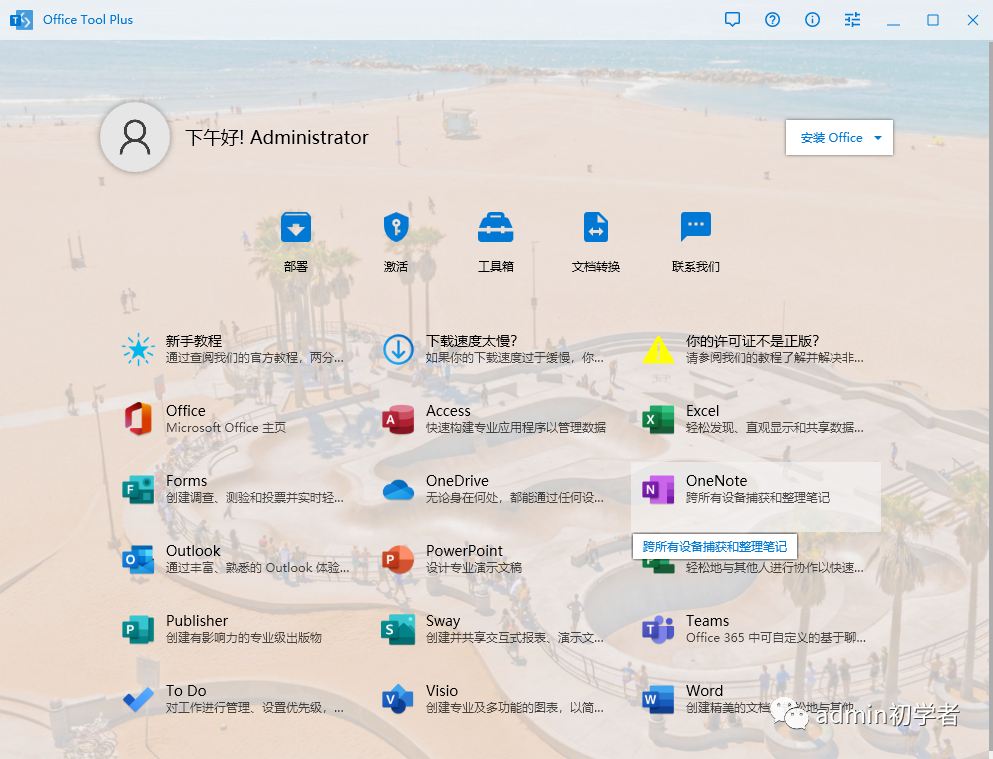Image resolution: width=993 pixels, height=759 pixels.
Task: Launch the Word app icon
Action: [659, 699]
